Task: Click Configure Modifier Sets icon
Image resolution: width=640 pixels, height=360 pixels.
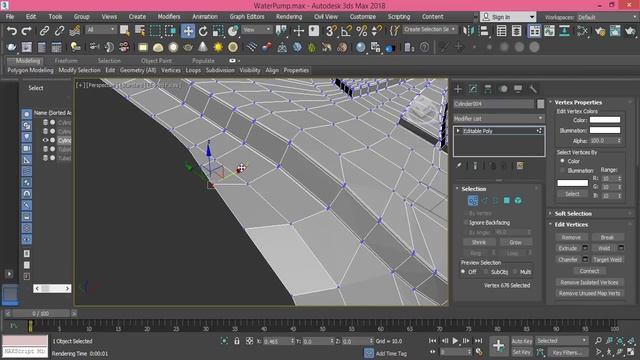Action: pos(520,166)
